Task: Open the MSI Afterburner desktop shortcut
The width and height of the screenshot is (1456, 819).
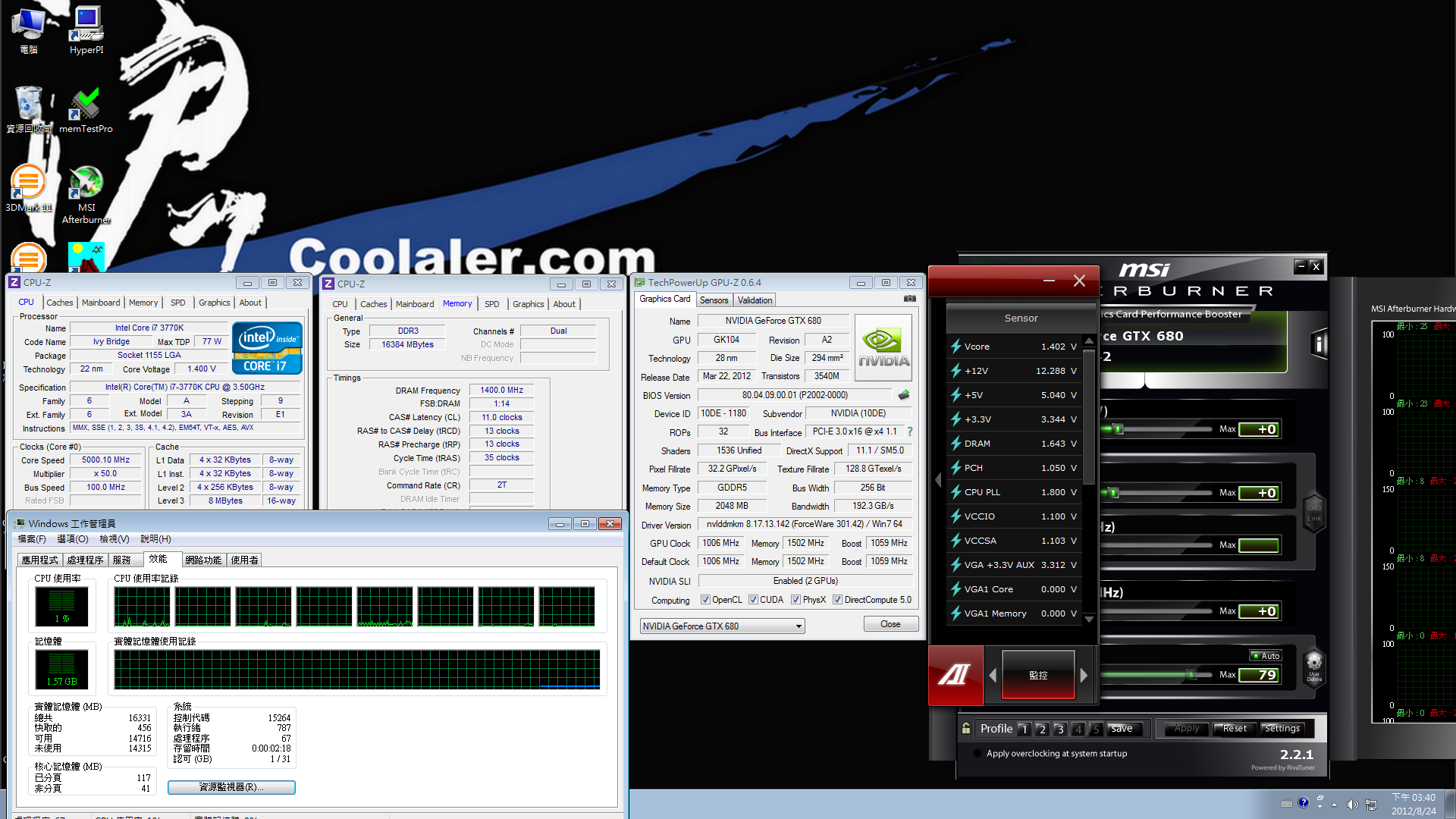Action: point(86,196)
